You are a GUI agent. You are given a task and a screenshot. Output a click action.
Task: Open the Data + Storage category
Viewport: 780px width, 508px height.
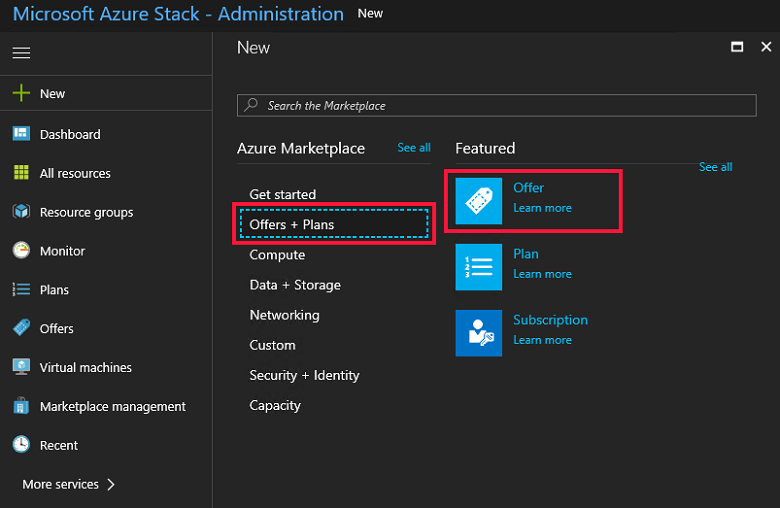[295, 285]
